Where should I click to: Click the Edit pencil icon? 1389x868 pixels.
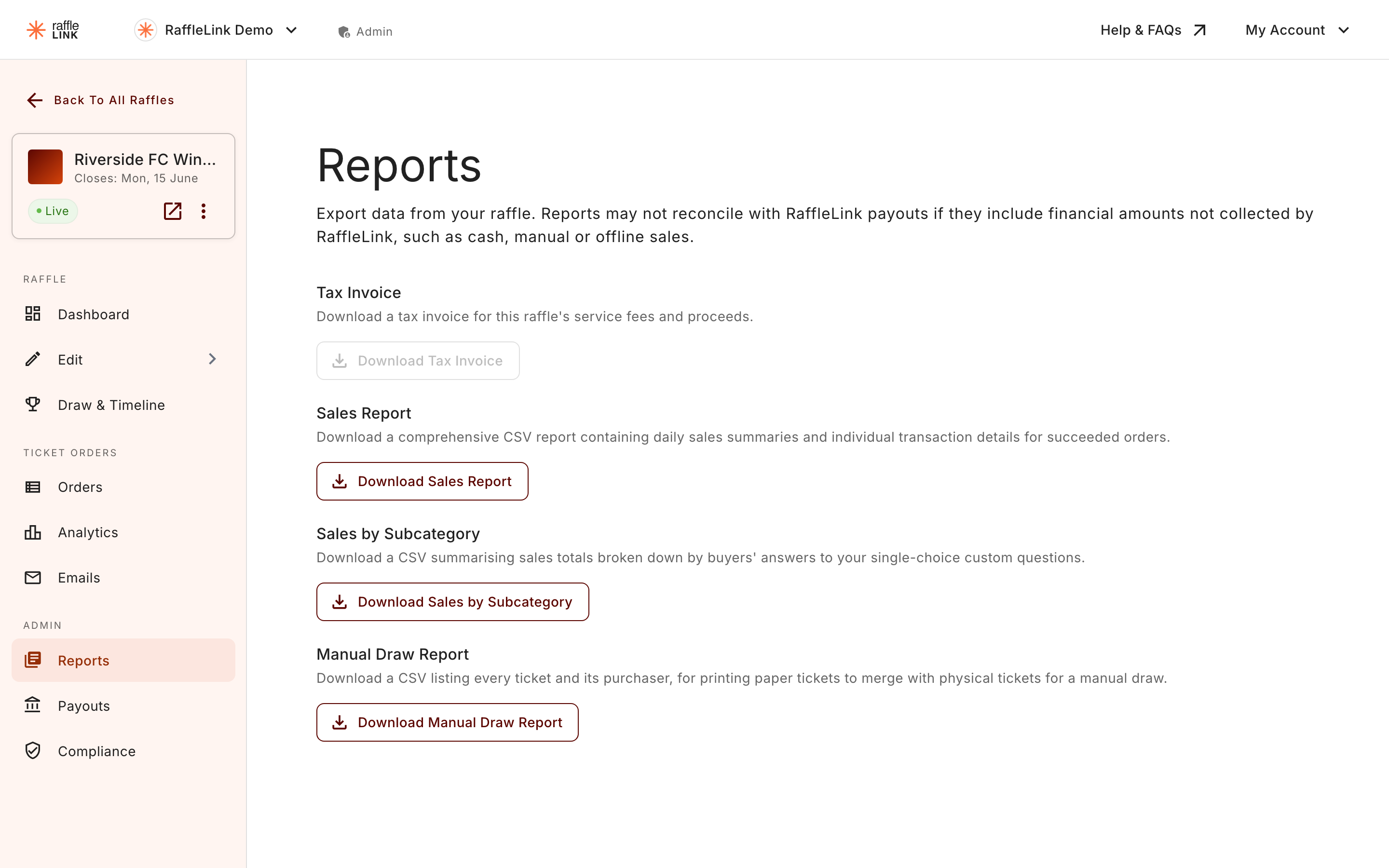pyautogui.click(x=33, y=359)
